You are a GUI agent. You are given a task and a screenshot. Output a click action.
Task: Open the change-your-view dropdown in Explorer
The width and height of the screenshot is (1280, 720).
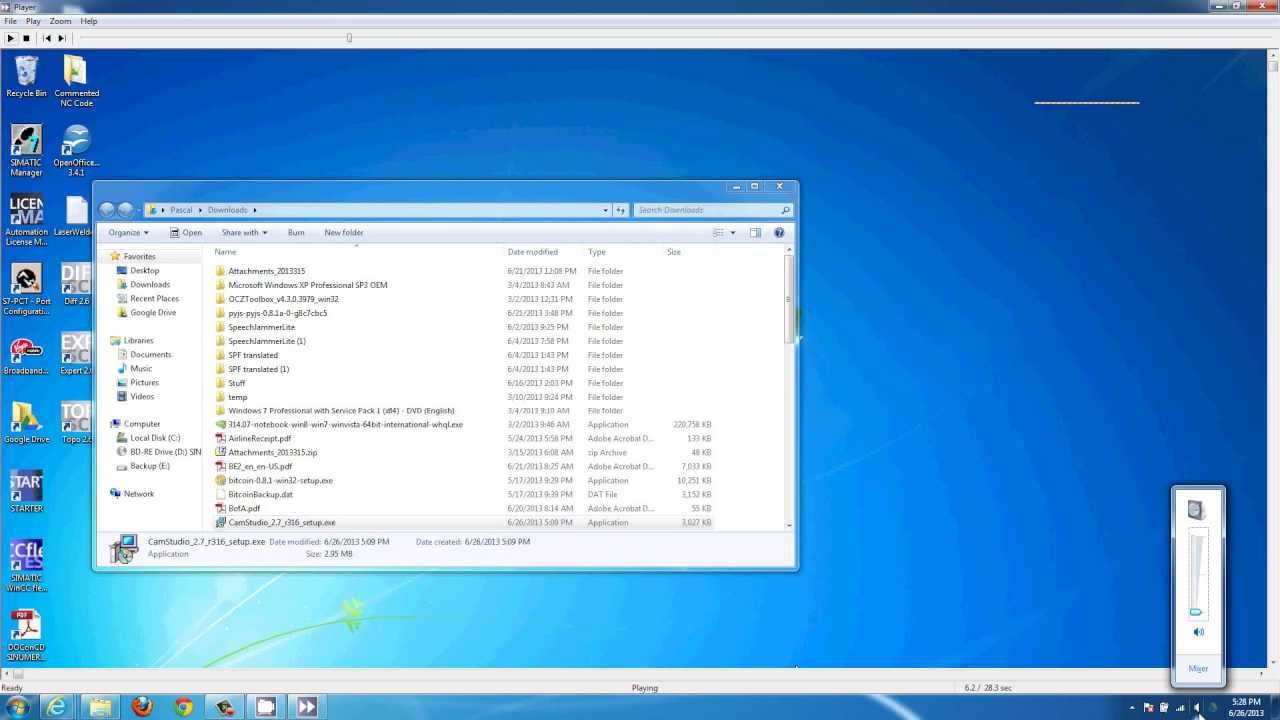pos(722,232)
